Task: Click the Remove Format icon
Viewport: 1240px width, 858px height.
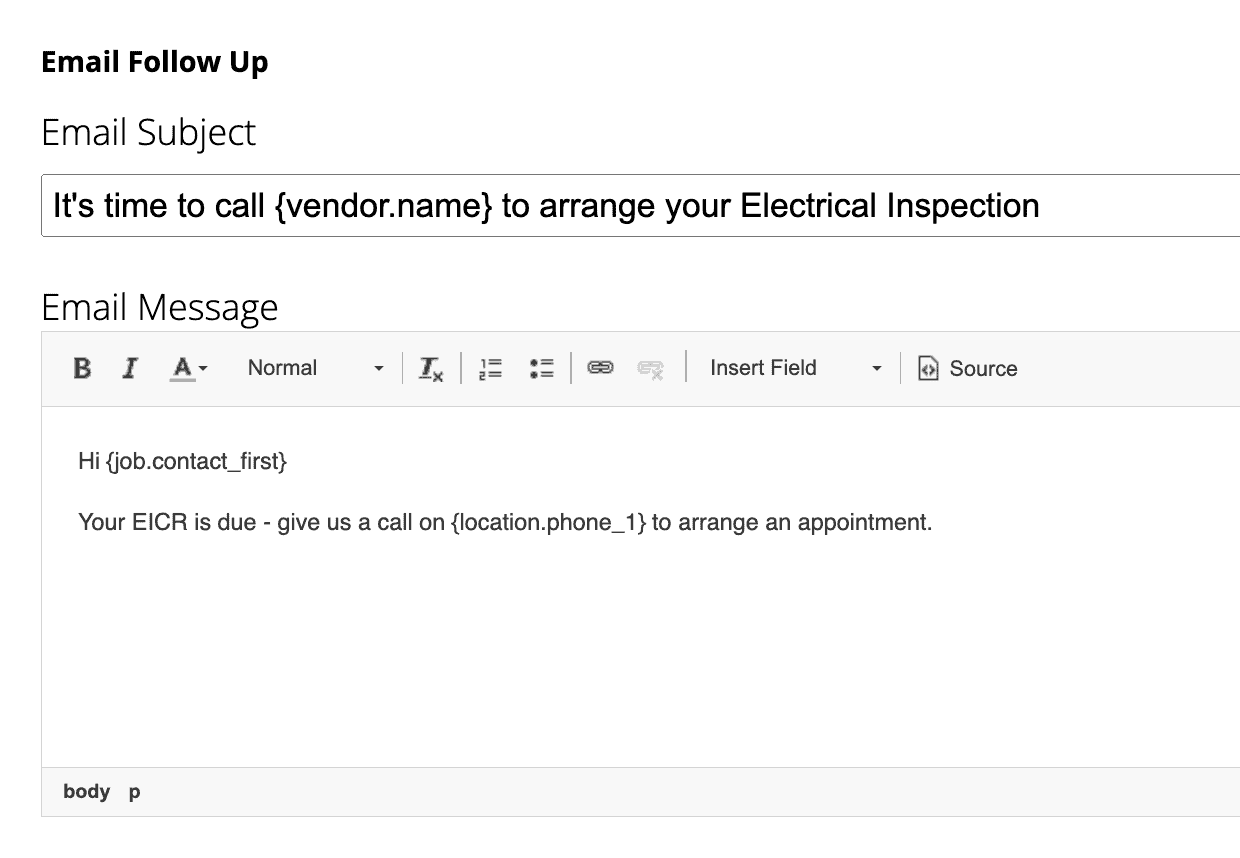Action: [431, 368]
